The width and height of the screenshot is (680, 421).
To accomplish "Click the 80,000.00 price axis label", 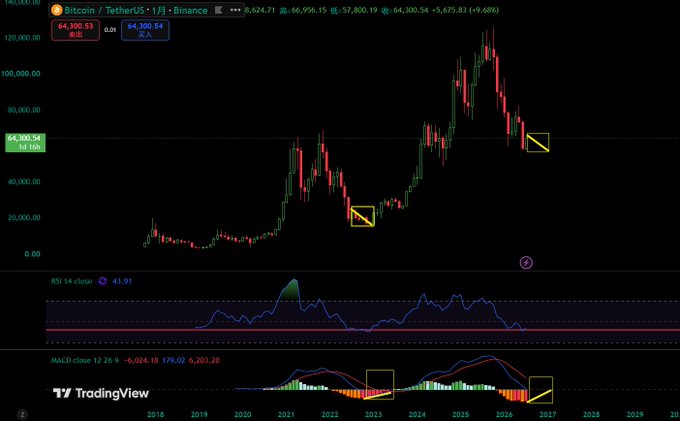I will 24,110.
